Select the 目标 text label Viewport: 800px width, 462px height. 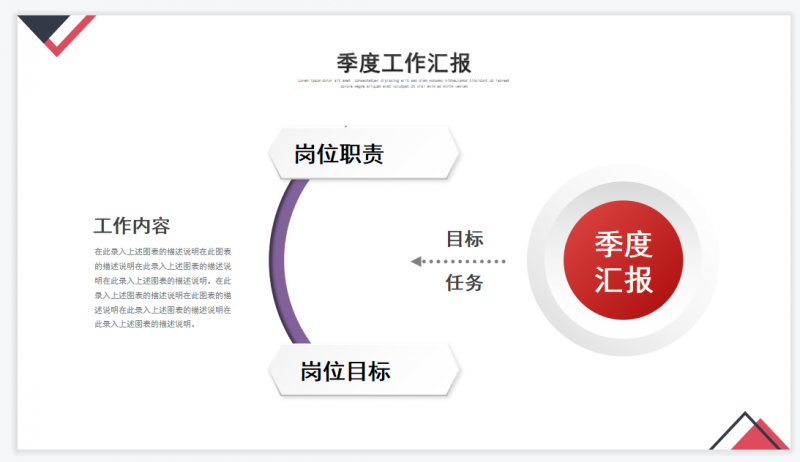(464, 239)
